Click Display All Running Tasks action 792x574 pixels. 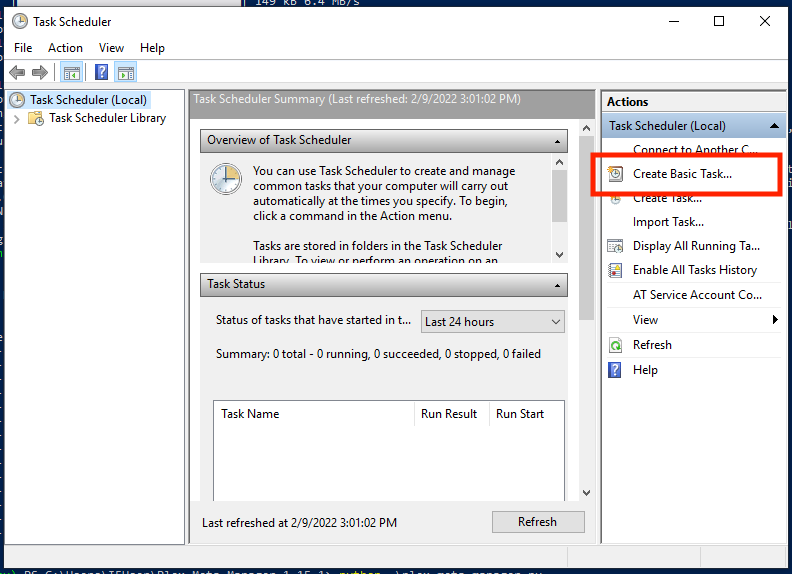696,246
